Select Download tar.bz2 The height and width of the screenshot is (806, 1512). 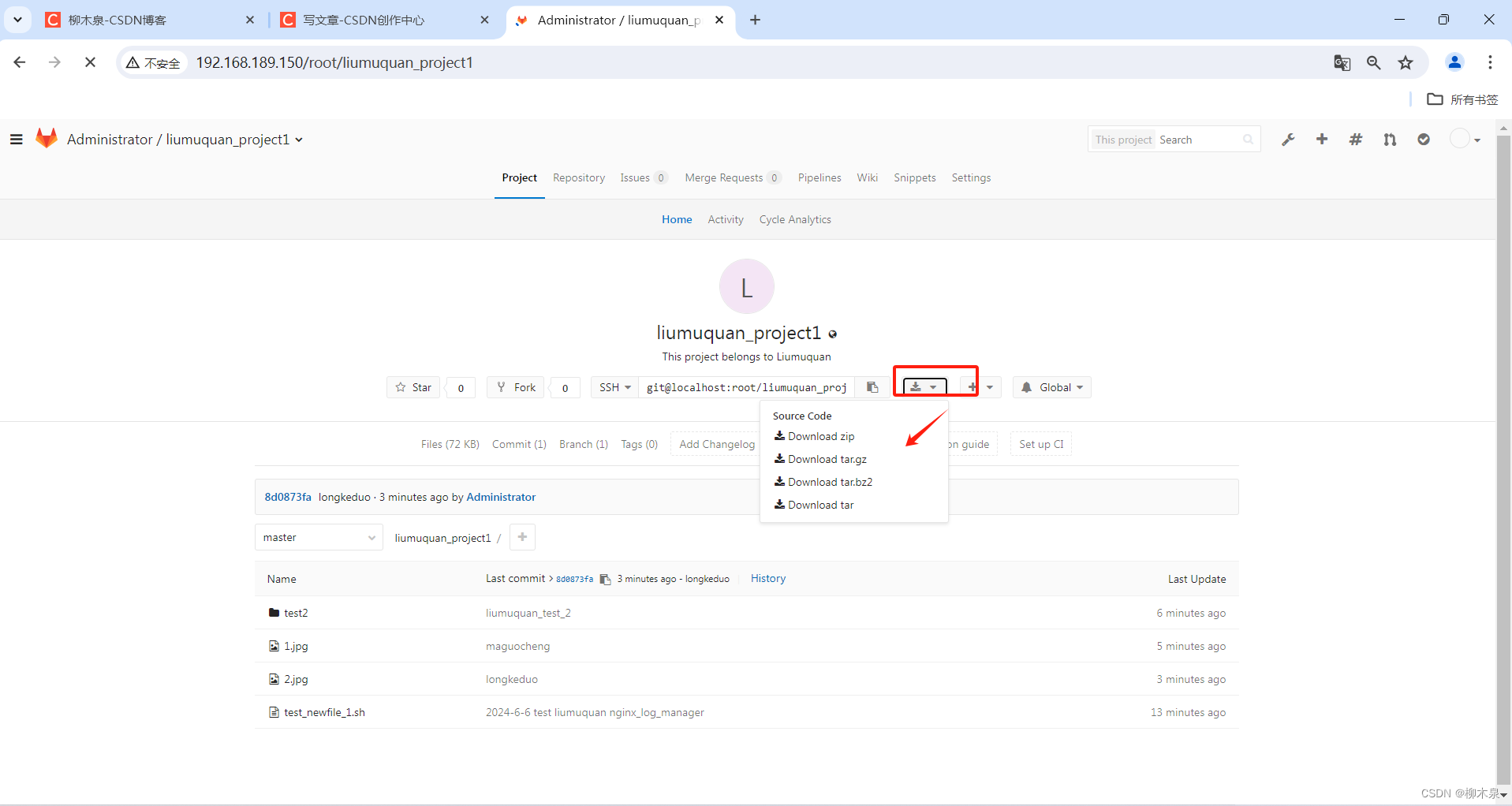tap(823, 482)
